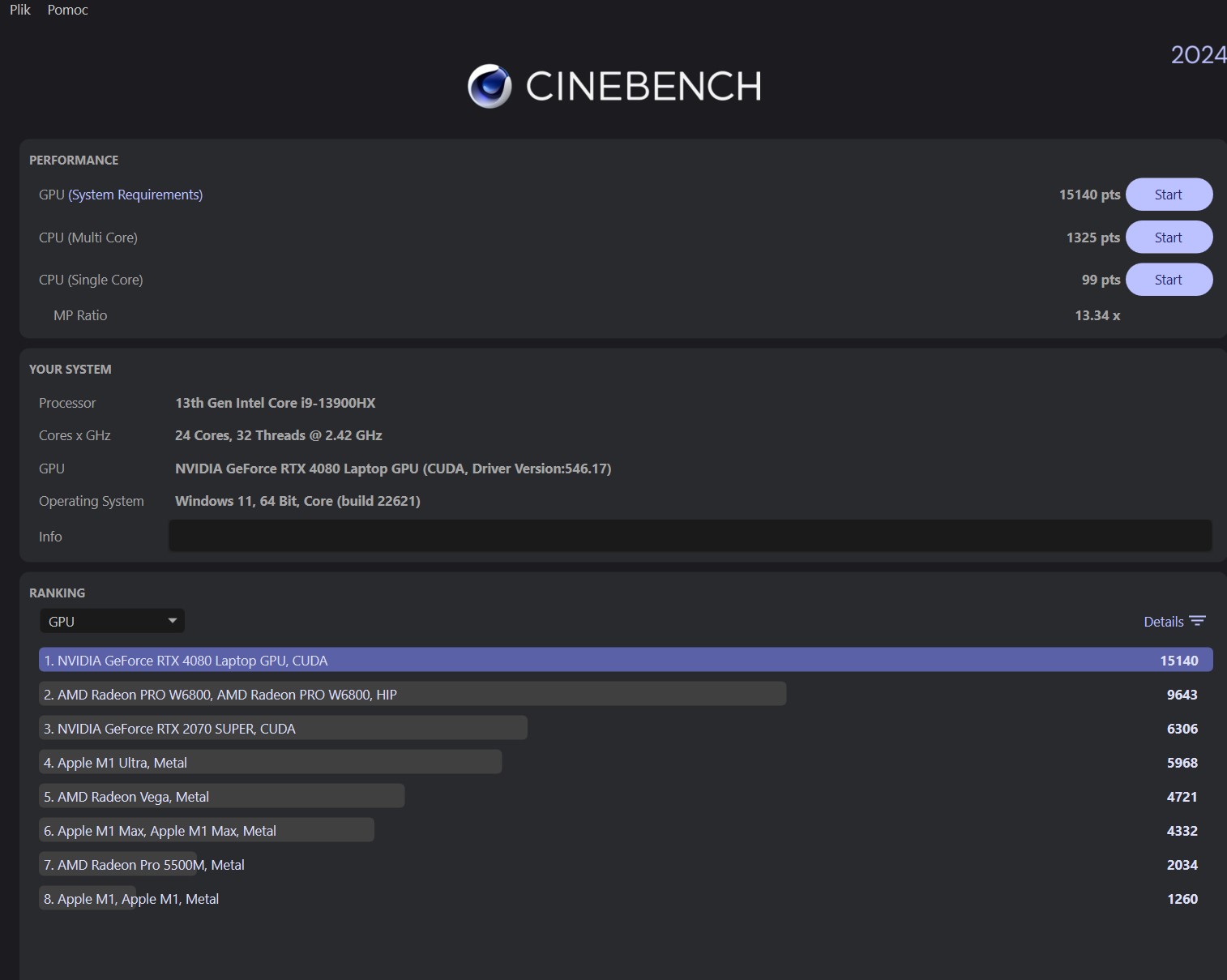This screenshot has height=980, width=1227.
Task: Select the RTX 2070 SUPER ranking bar
Action: (283, 728)
